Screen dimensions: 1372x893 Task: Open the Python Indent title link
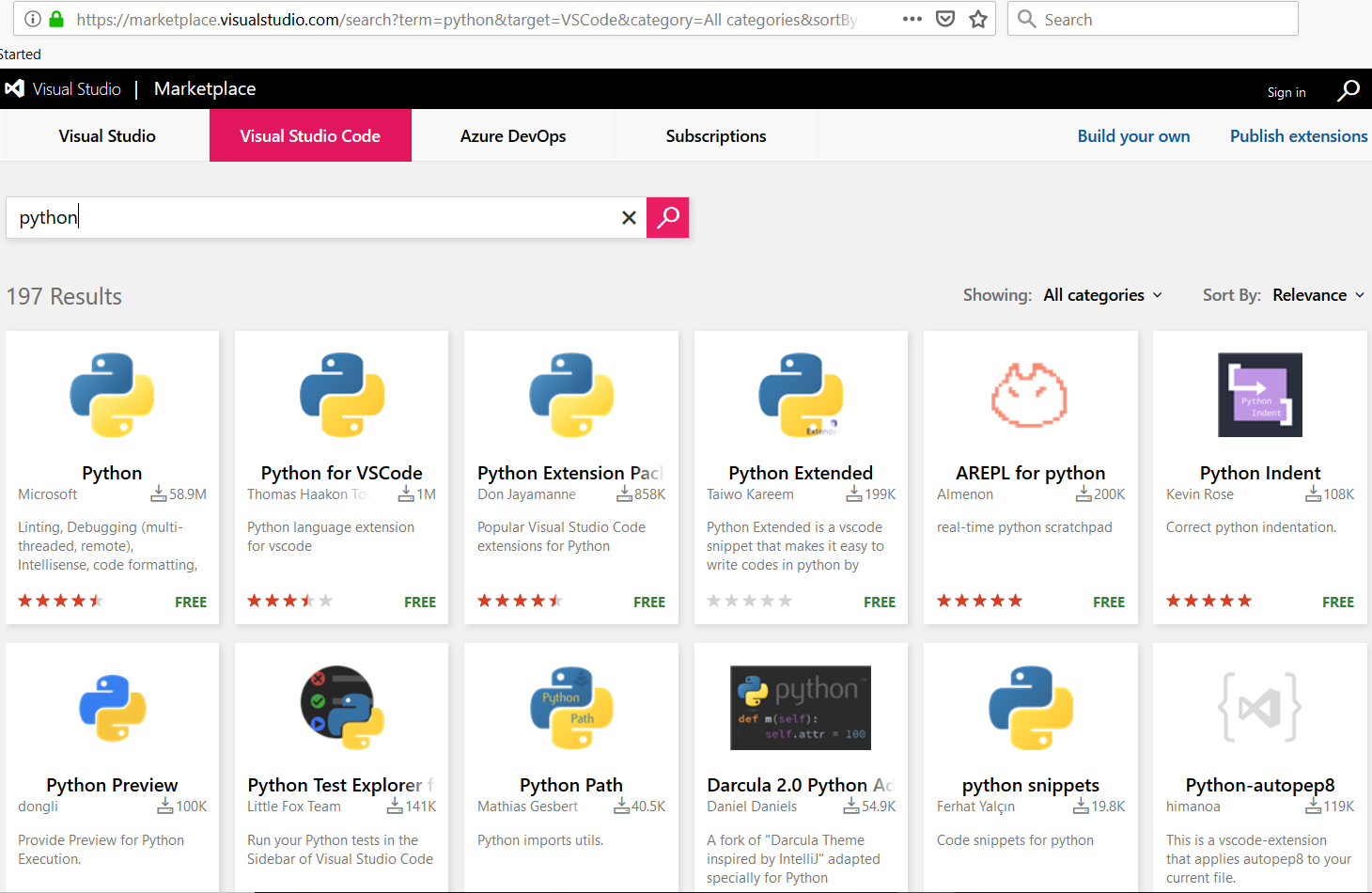(x=1260, y=473)
